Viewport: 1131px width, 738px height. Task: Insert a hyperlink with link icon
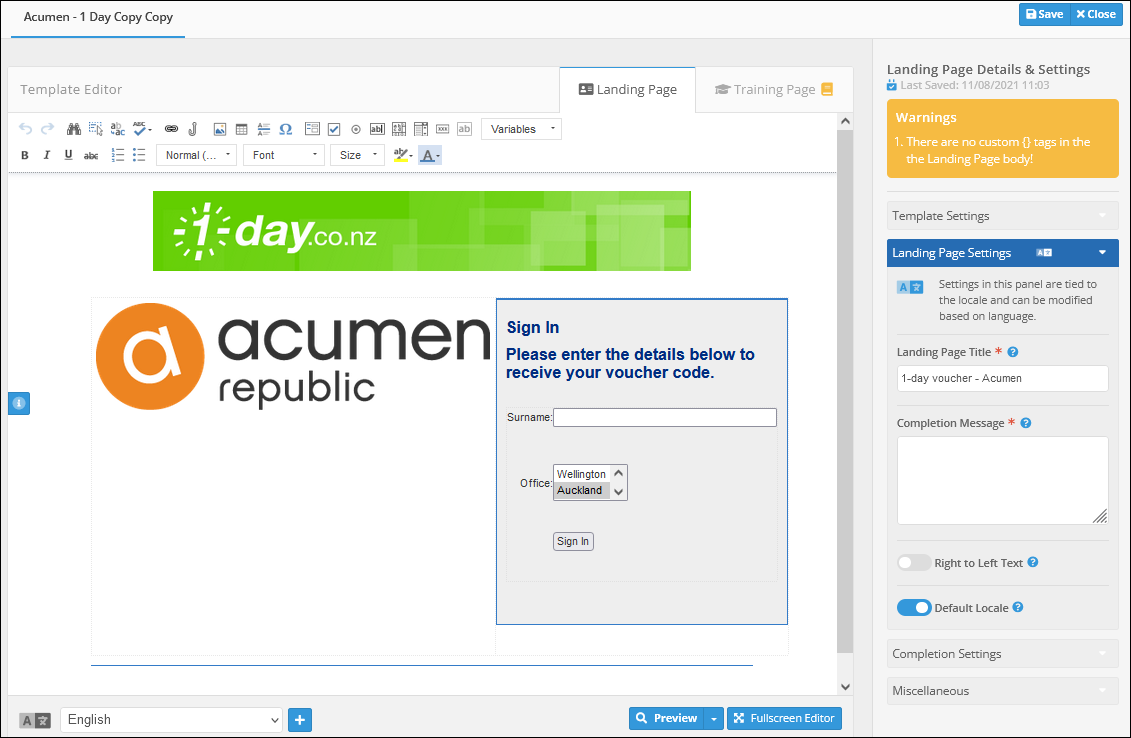coord(171,129)
